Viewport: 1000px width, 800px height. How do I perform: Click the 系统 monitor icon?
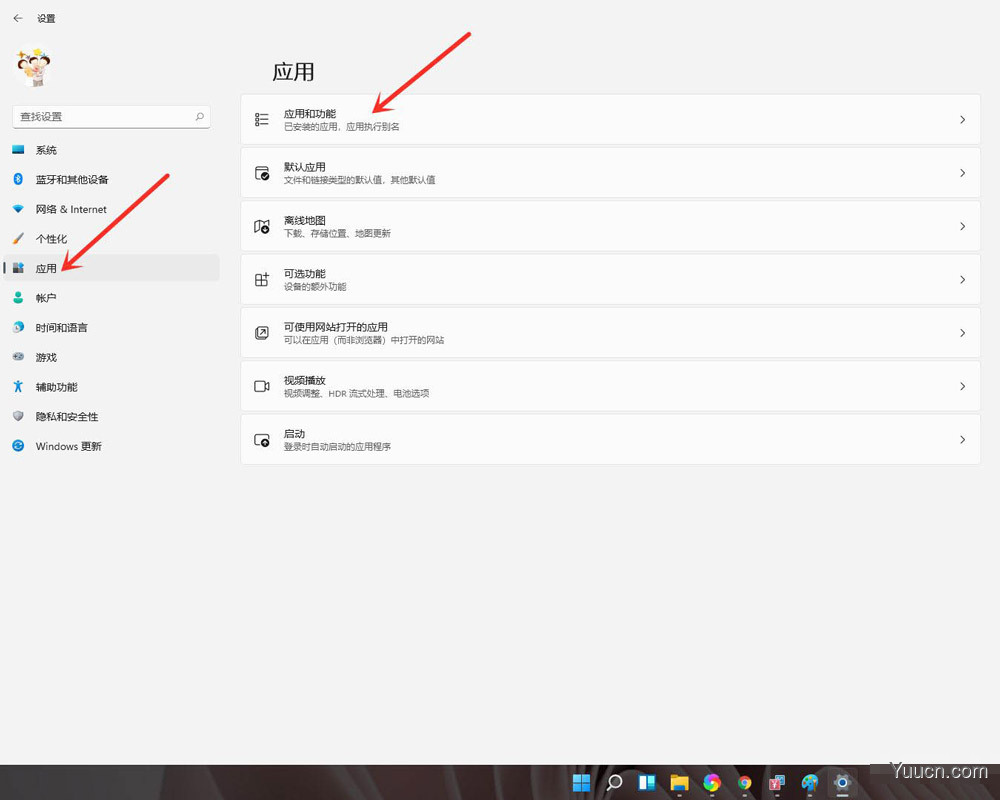pos(18,150)
